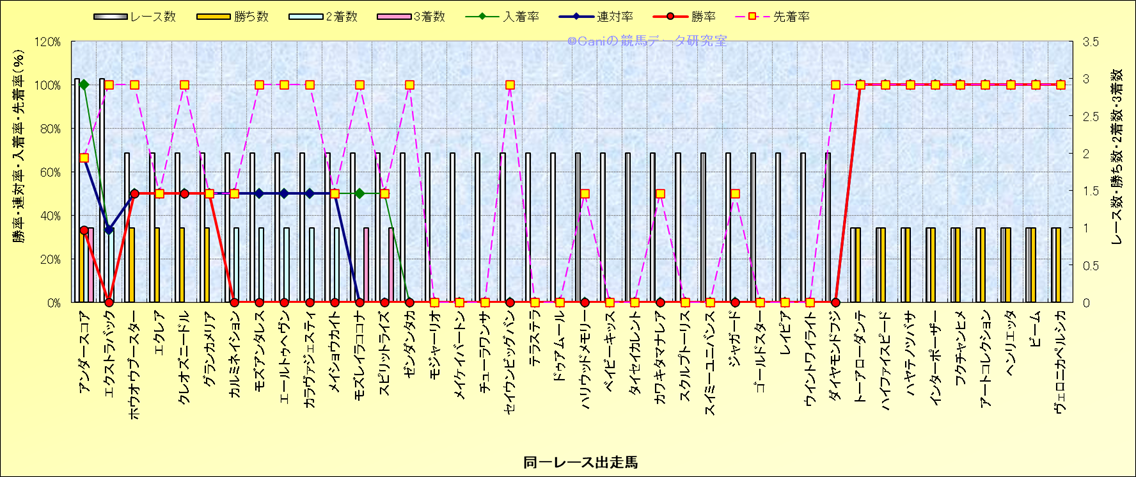Click the green 入着率 data point for アンダースコア
Viewport: 1136px width, 477px height.
coord(84,85)
